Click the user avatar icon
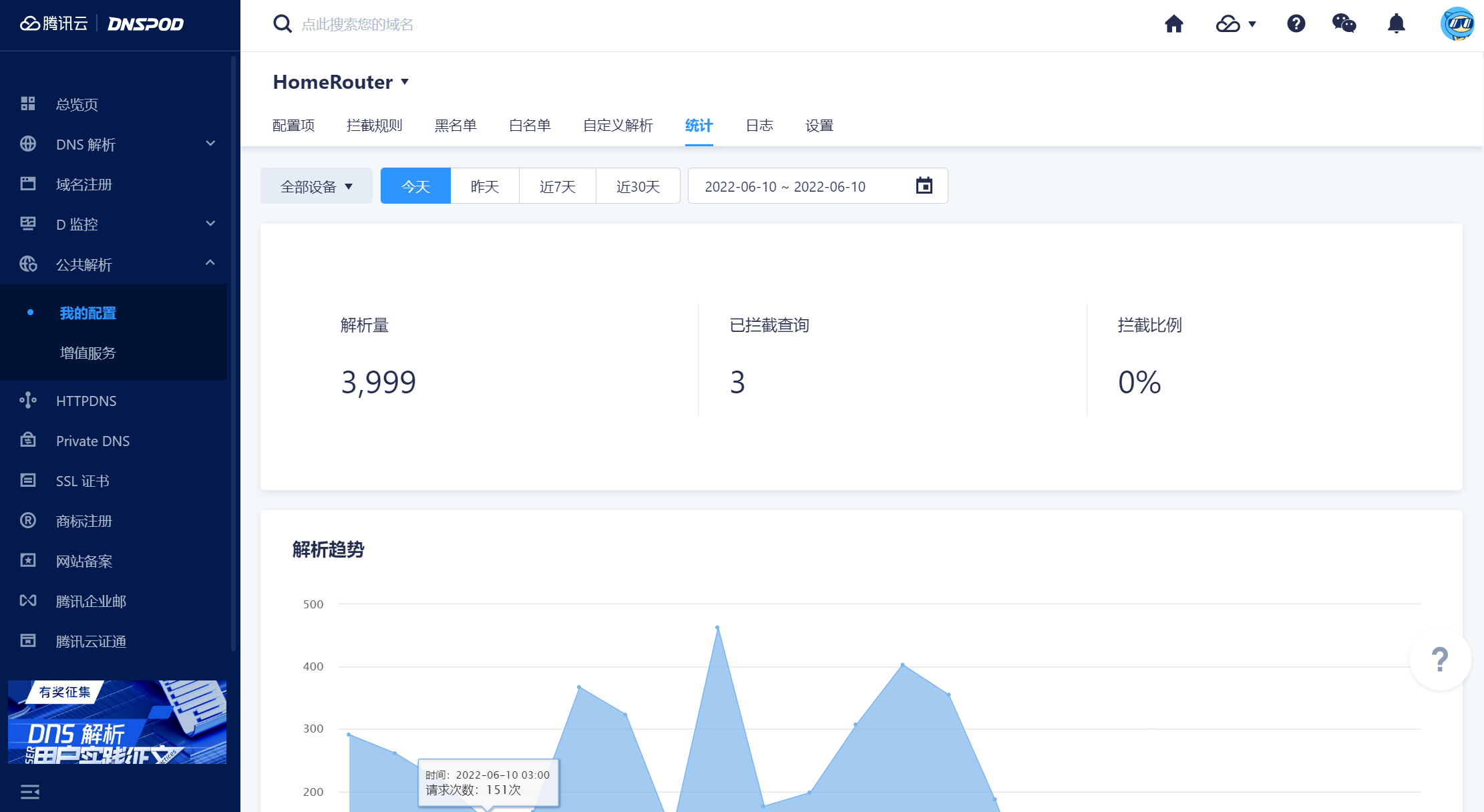Screen dimensions: 1484x812 tap(1457, 24)
